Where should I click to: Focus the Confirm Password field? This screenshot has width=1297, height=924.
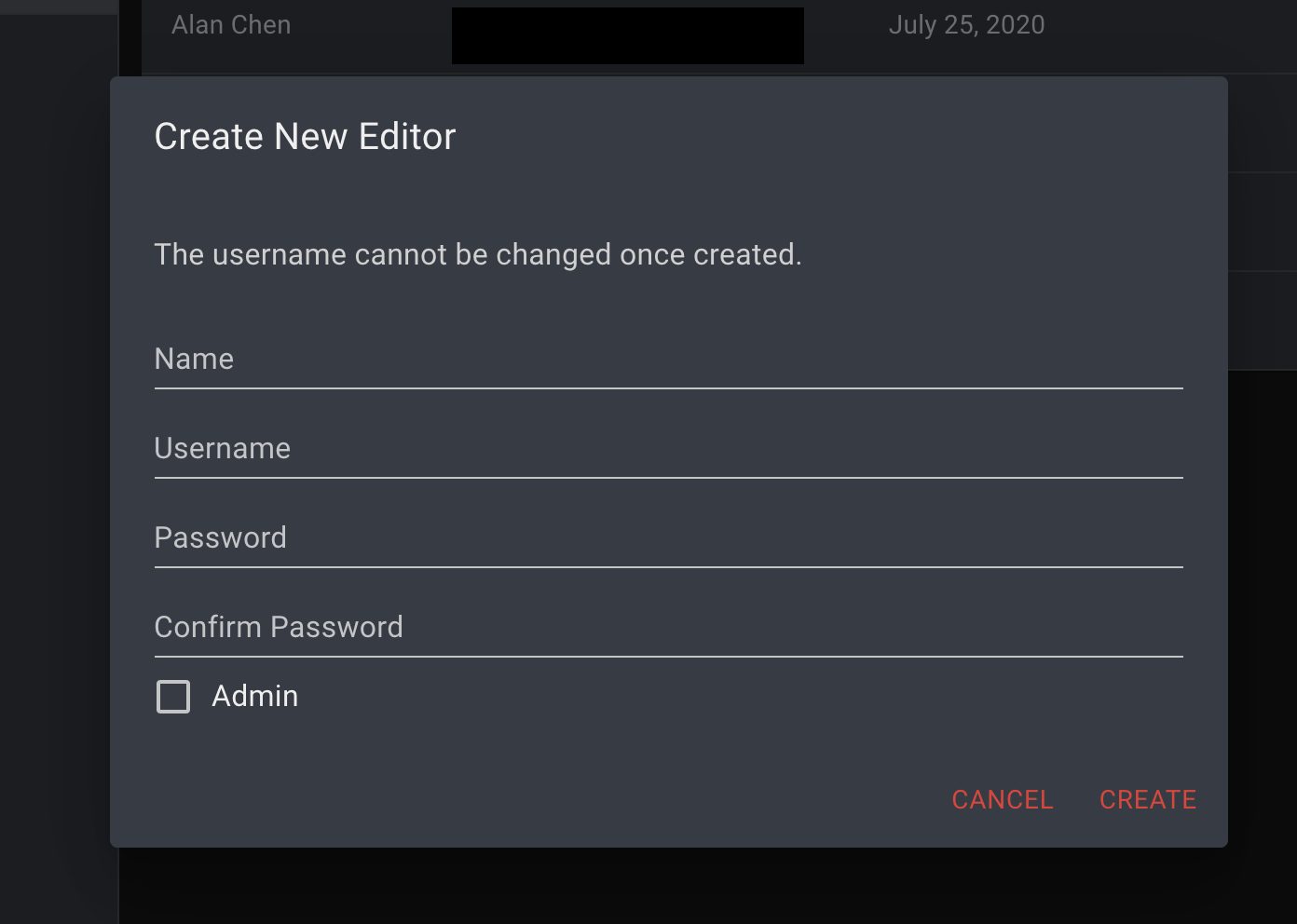[x=667, y=629]
